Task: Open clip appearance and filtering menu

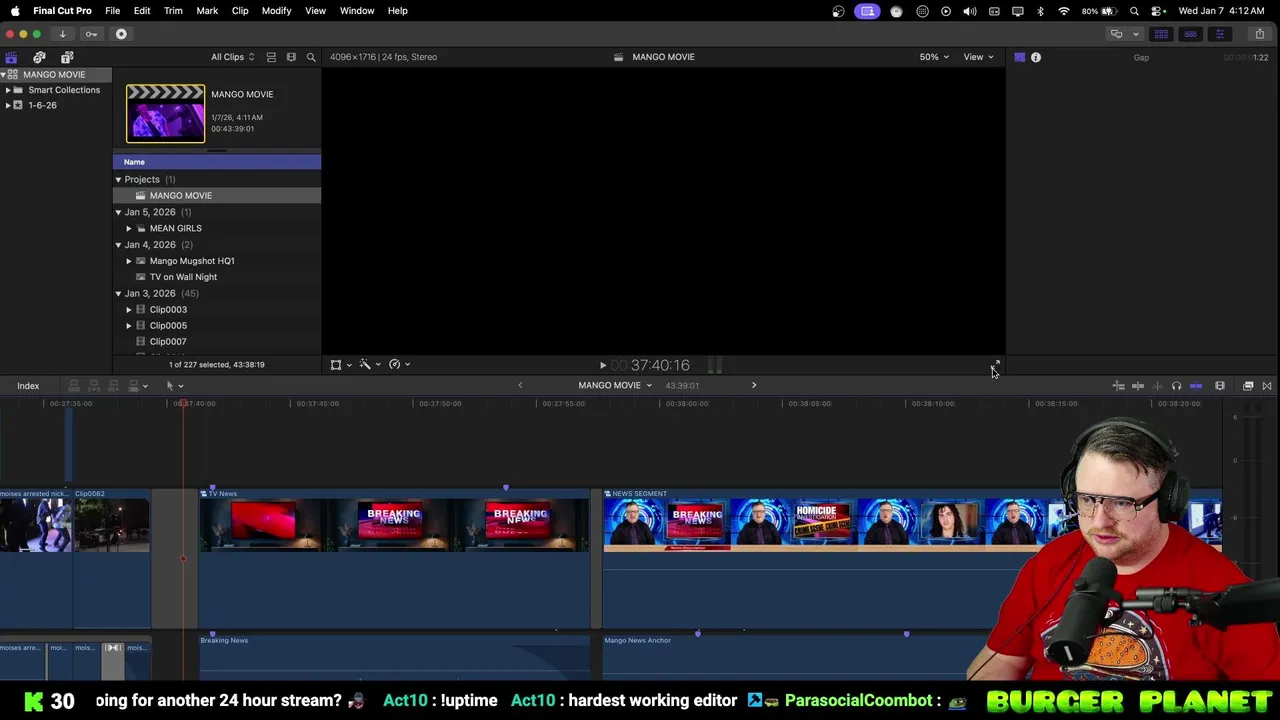Action: 291,57
